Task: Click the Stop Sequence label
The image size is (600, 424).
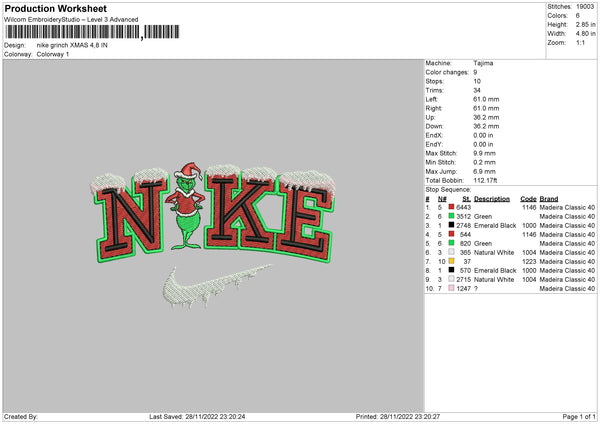Action: [x=448, y=190]
